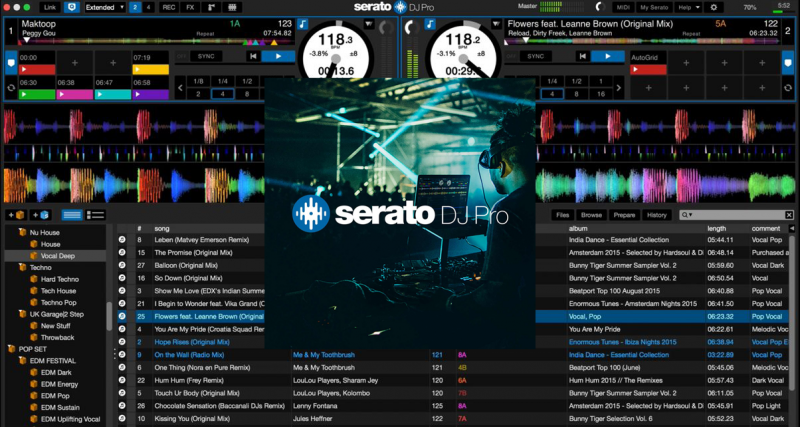Select the loops tab icon on deck 1
Image resolution: width=800 pixels, height=427 pixels.
[x=11, y=87]
